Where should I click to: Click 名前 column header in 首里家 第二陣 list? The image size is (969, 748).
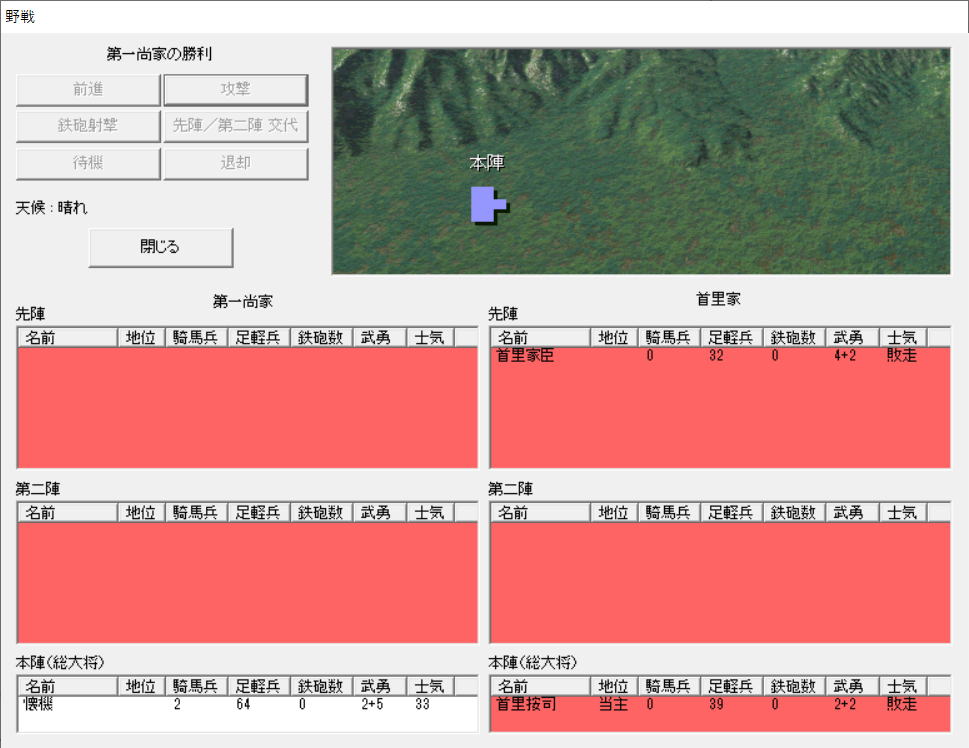click(540, 512)
